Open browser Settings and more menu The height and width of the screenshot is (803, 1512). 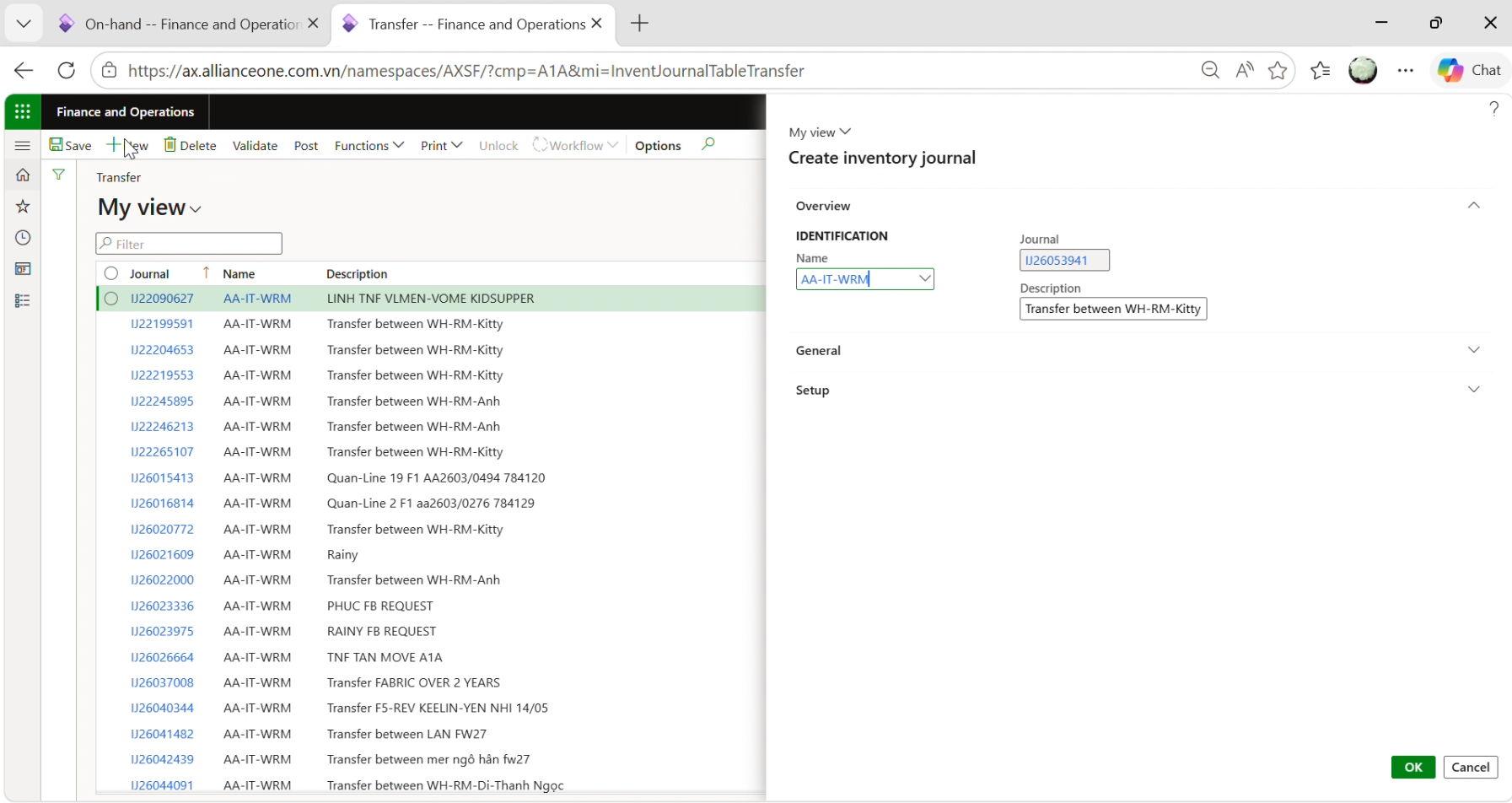1405,71
